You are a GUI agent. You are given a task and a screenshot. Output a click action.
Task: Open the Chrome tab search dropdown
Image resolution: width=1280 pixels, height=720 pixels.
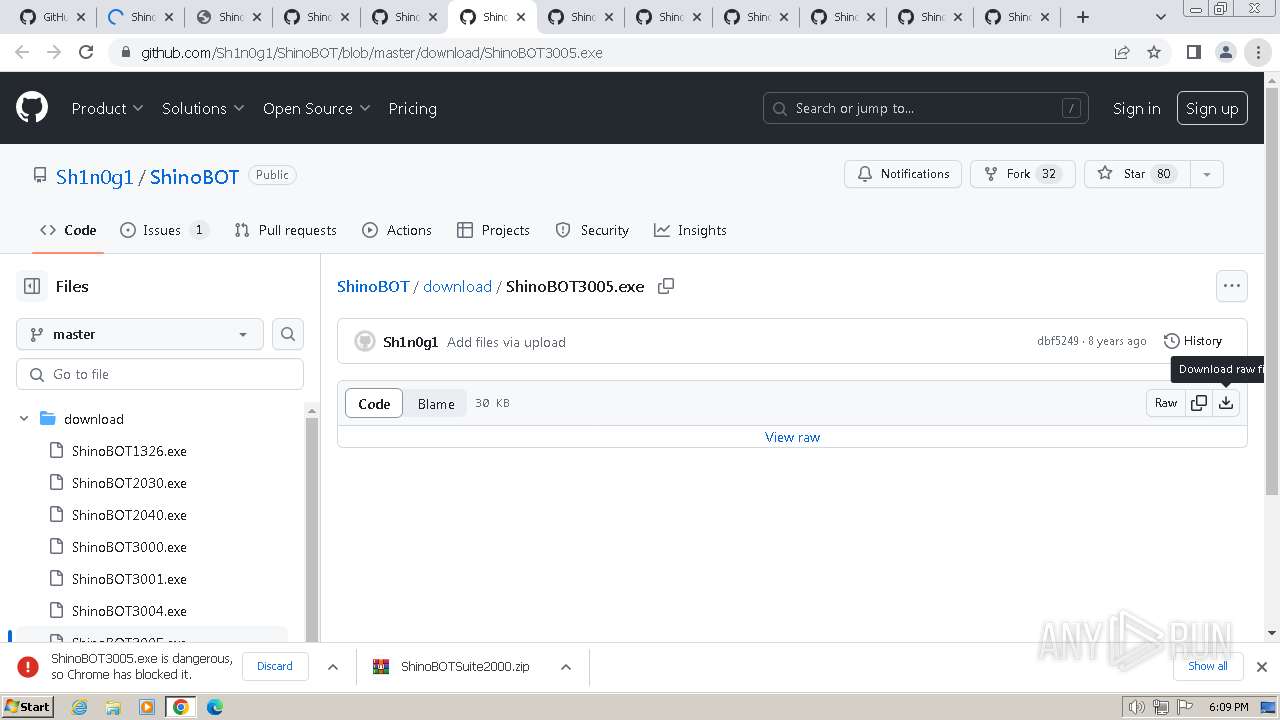[1161, 17]
